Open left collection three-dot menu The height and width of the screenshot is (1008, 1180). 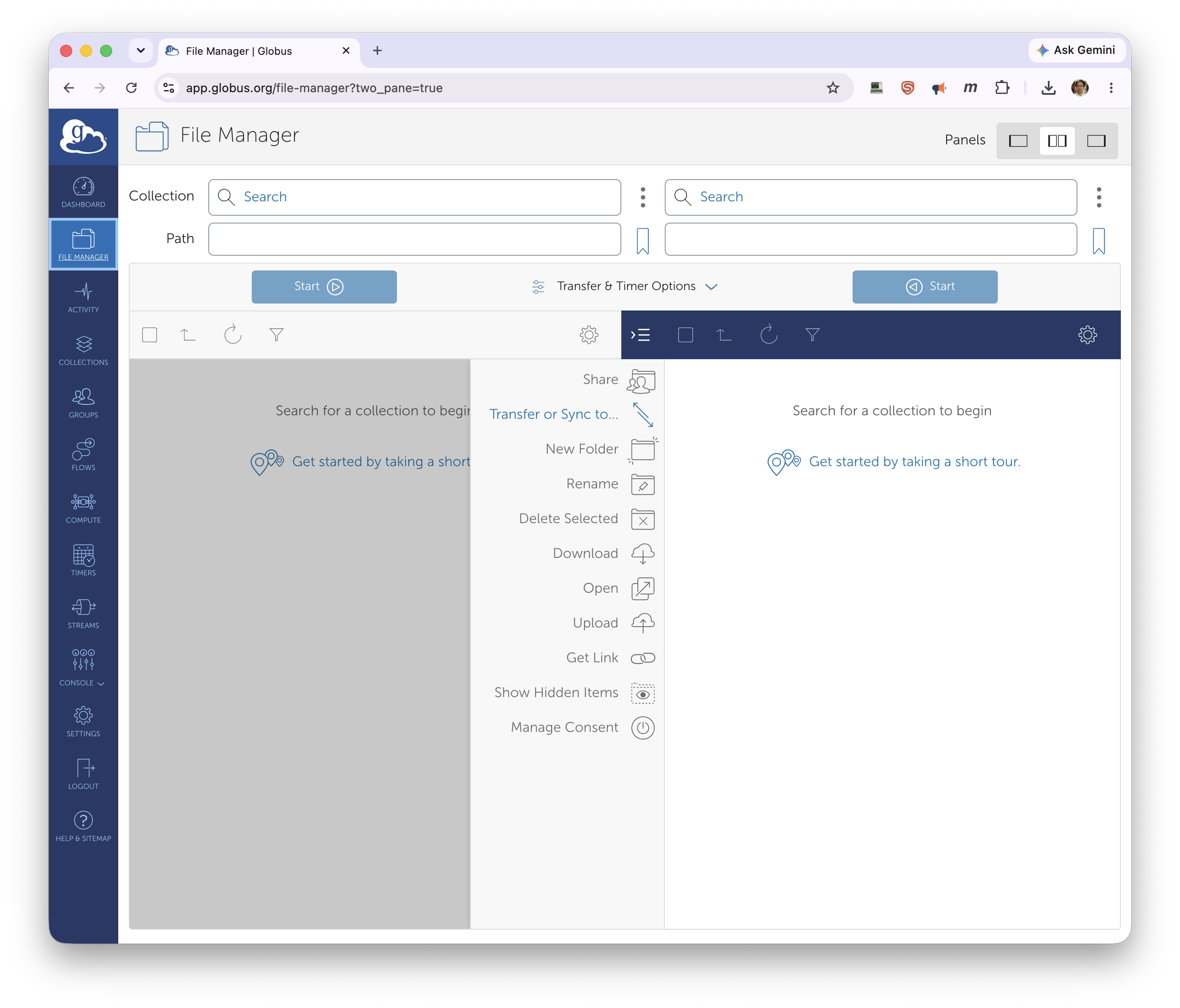[643, 197]
